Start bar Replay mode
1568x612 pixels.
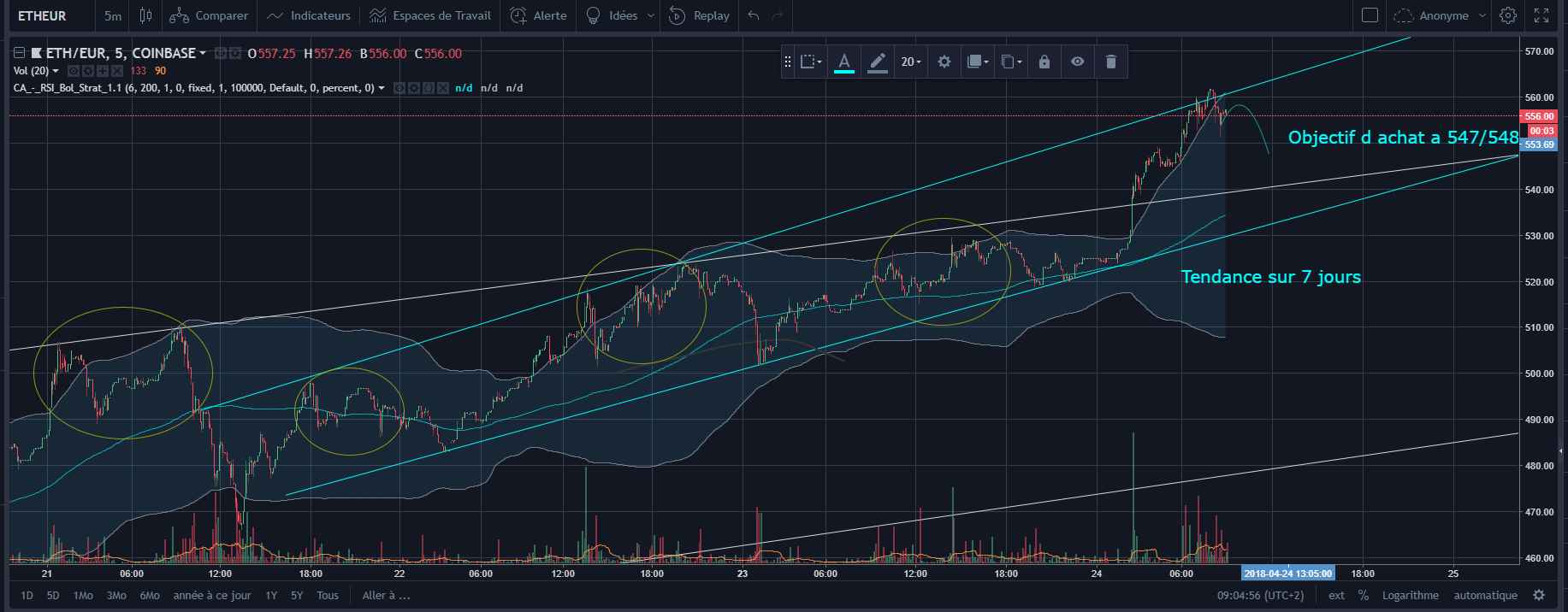[x=699, y=15]
